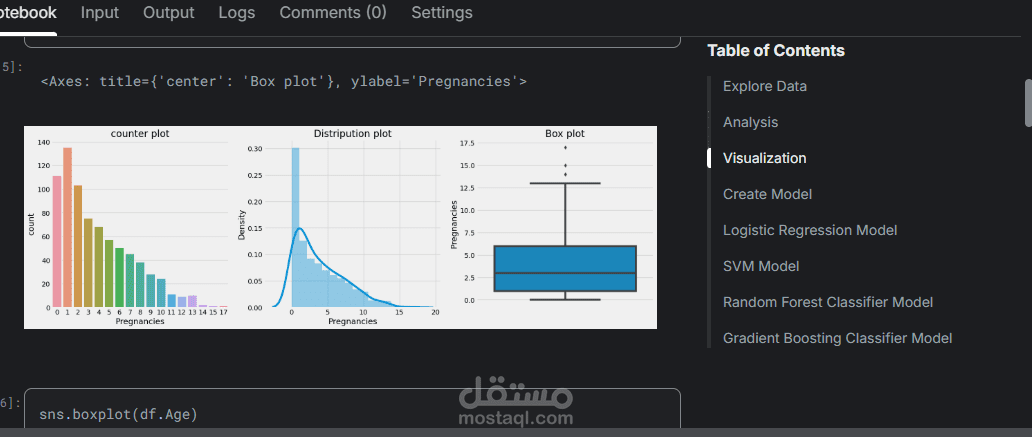Switch to the Notebook tab
Image resolution: width=1032 pixels, height=437 pixels.
click(x=28, y=13)
